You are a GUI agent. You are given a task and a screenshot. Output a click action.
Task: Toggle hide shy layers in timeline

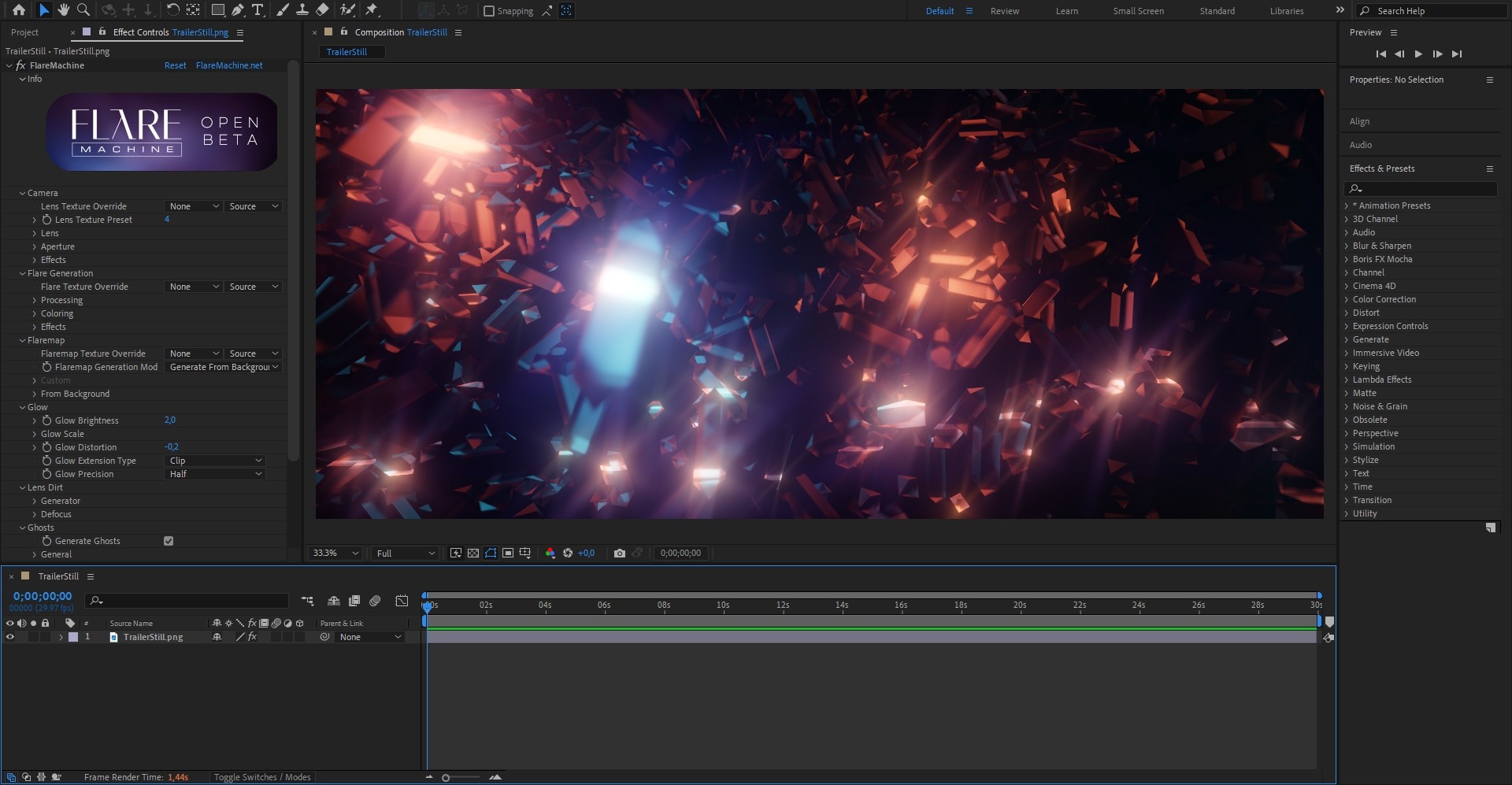[334, 601]
